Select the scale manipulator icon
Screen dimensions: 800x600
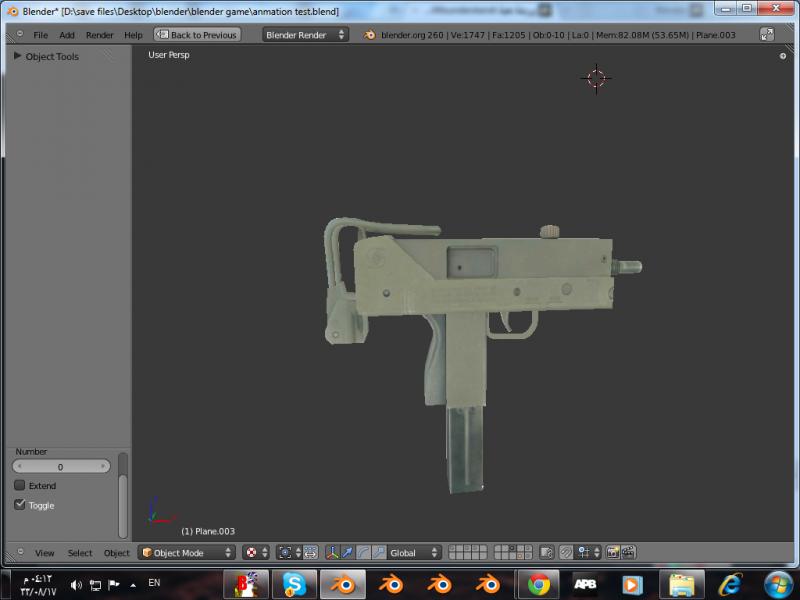click(x=378, y=553)
